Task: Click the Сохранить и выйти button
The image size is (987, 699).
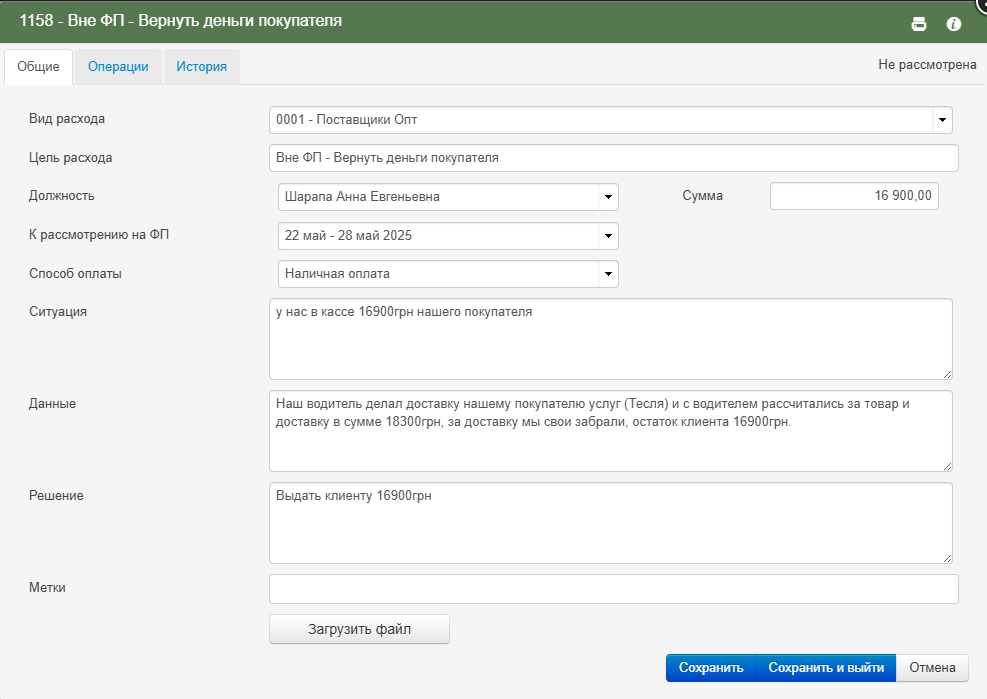Action: click(826, 668)
